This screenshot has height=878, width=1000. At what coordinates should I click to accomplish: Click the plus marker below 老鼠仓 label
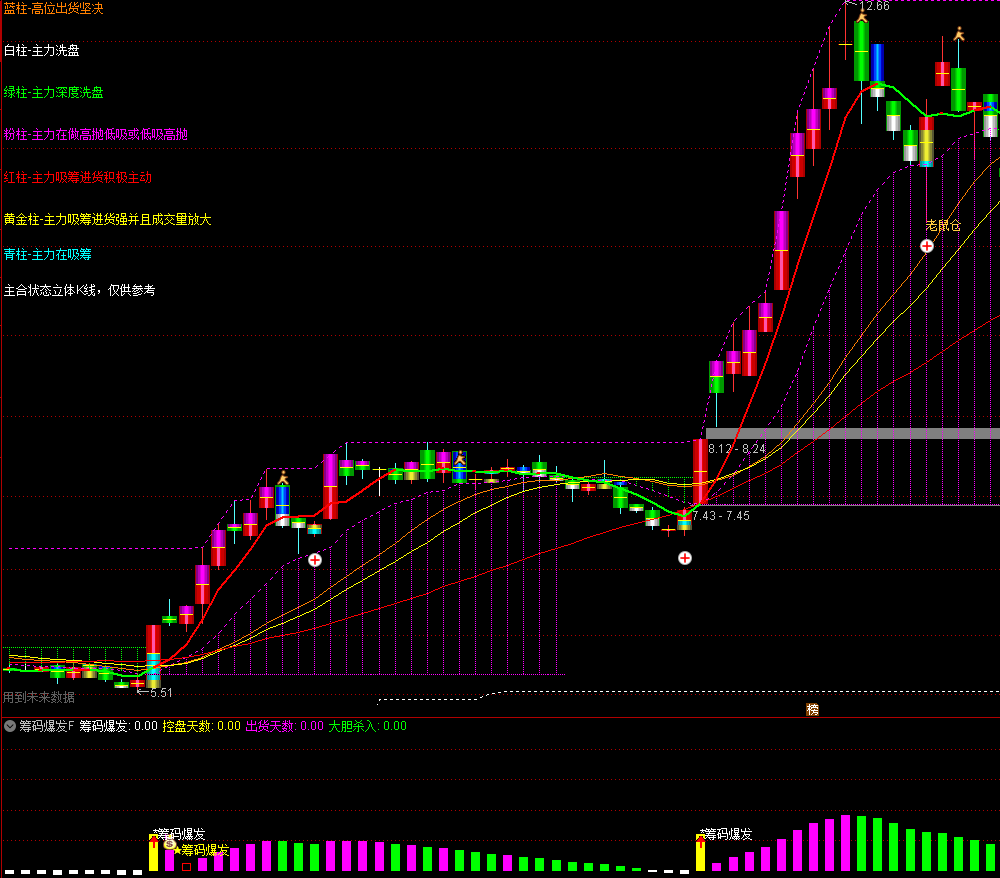click(x=927, y=245)
